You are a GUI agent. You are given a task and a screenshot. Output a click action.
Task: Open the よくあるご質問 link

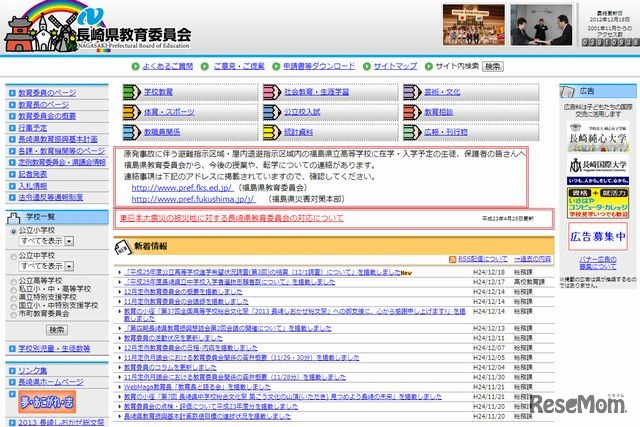pos(168,66)
